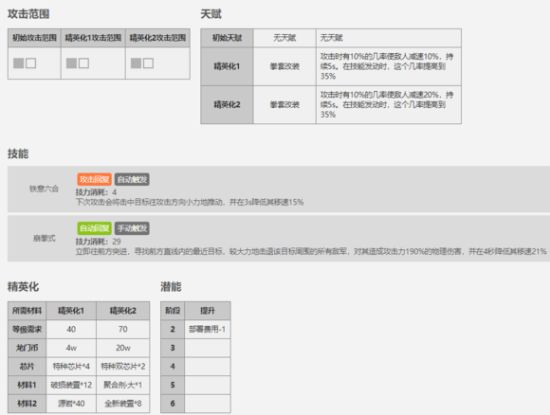Click the range grid under 精英化1攻击范围
The width and height of the screenshot is (550, 415).
pyautogui.click(x=78, y=63)
